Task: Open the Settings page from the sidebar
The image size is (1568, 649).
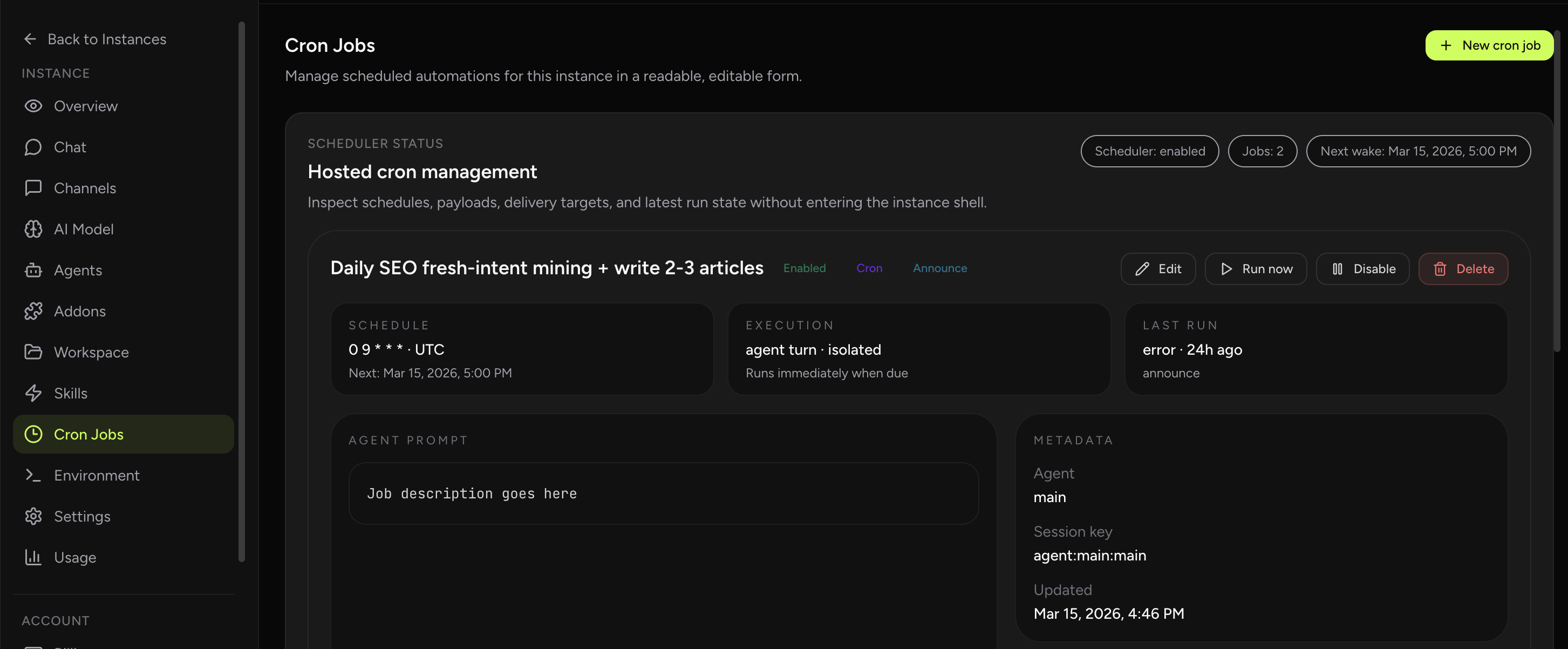Action: 82,516
